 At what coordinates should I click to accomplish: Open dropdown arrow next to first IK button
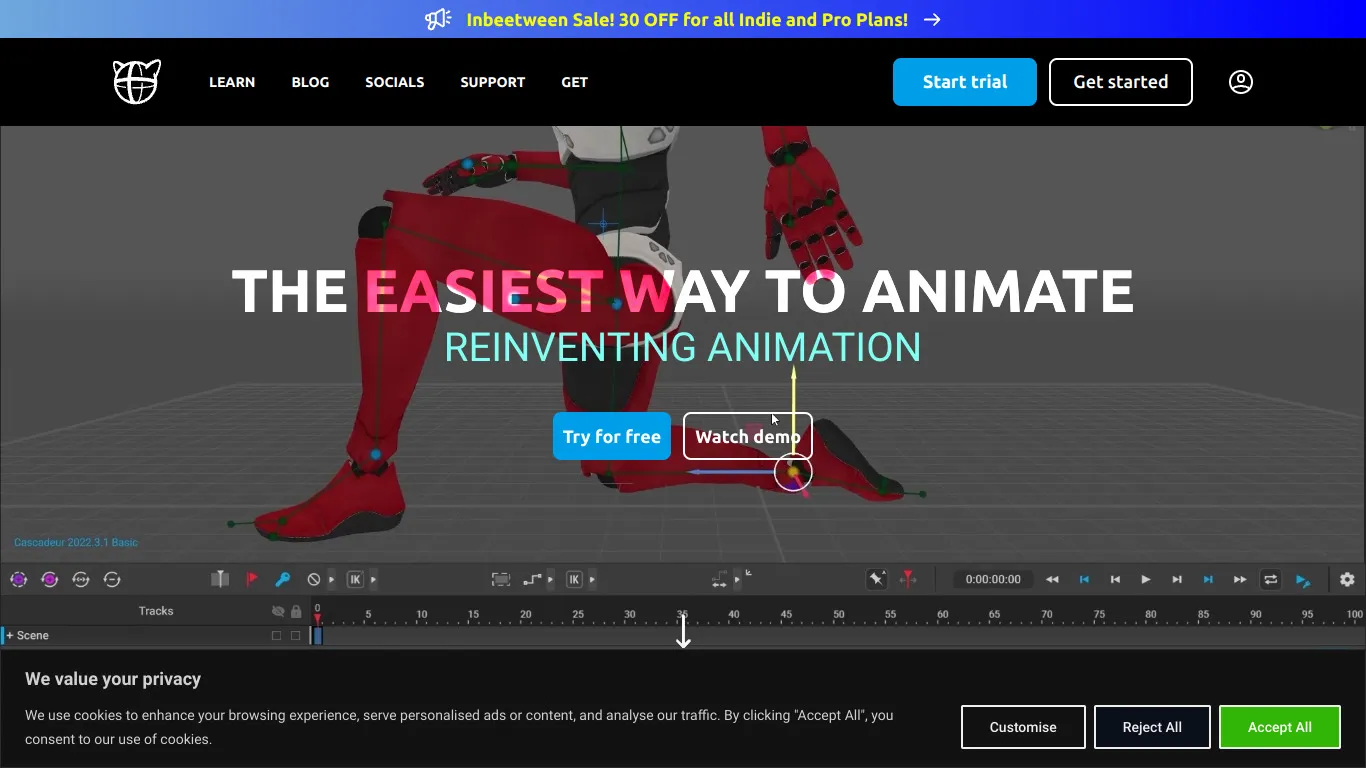pyautogui.click(x=374, y=579)
